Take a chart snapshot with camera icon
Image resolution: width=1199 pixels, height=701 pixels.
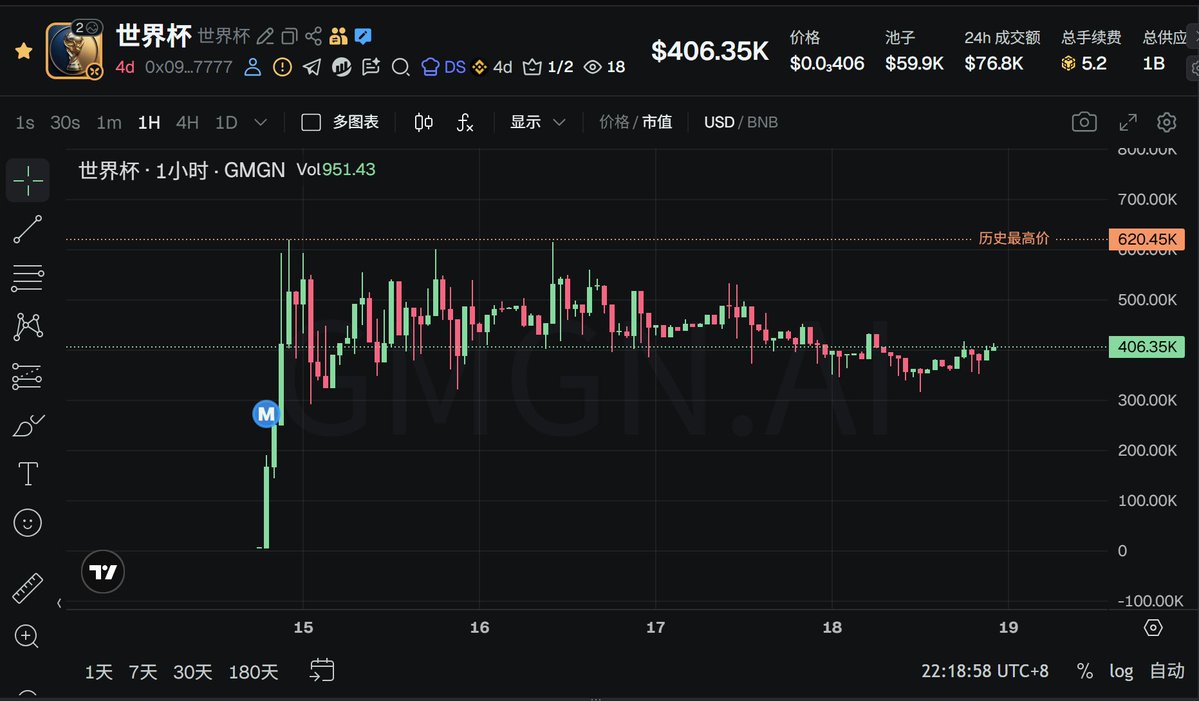(1084, 122)
